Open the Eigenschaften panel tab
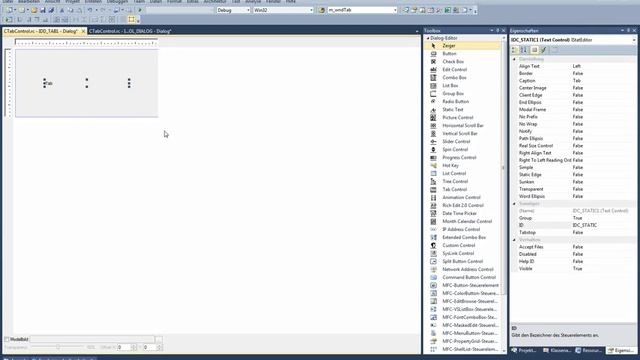640x360 pixels. pyautogui.click(x=620, y=351)
